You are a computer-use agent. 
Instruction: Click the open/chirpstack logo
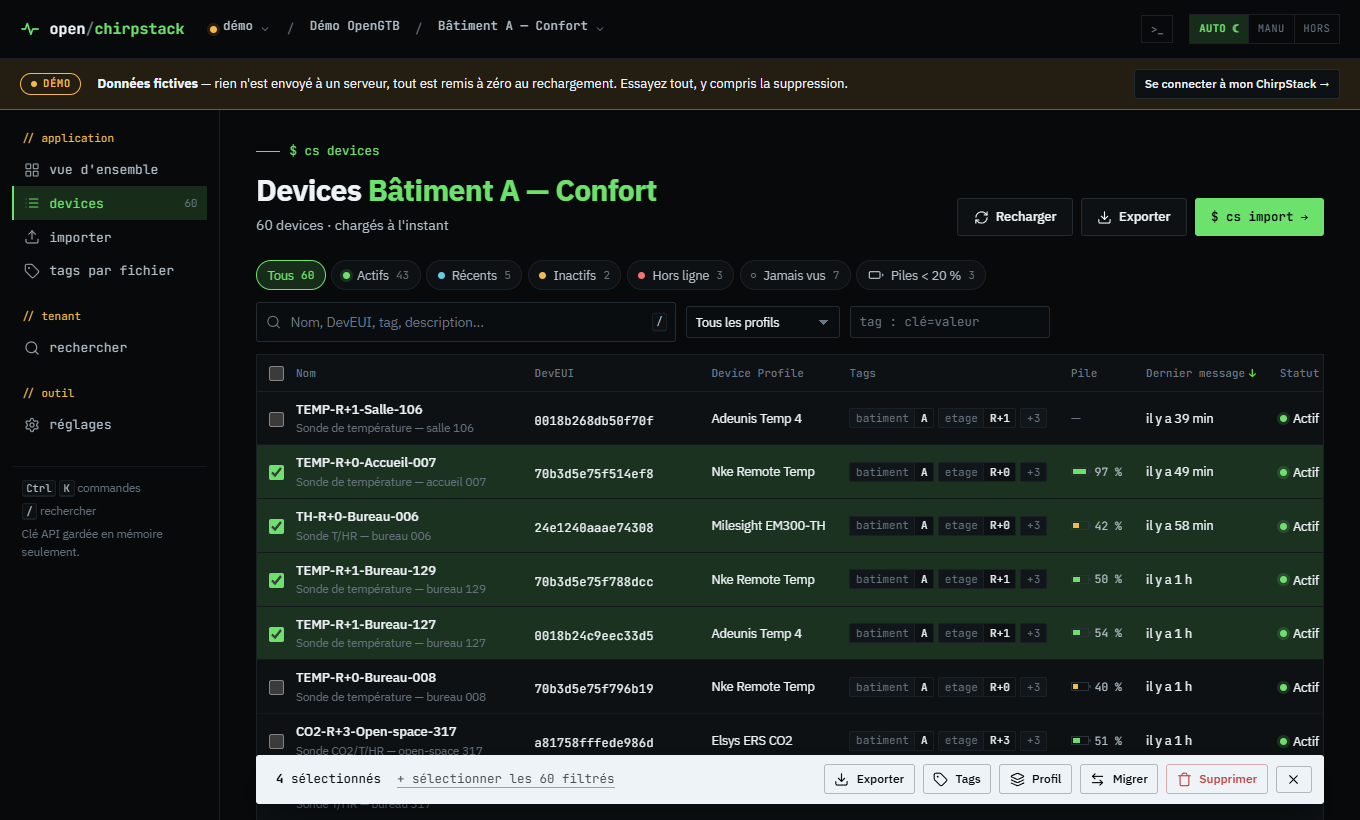click(103, 29)
